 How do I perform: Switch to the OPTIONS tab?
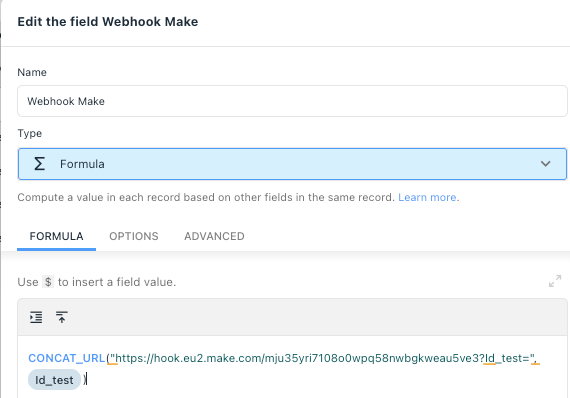pyautogui.click(x=134, y=236)
